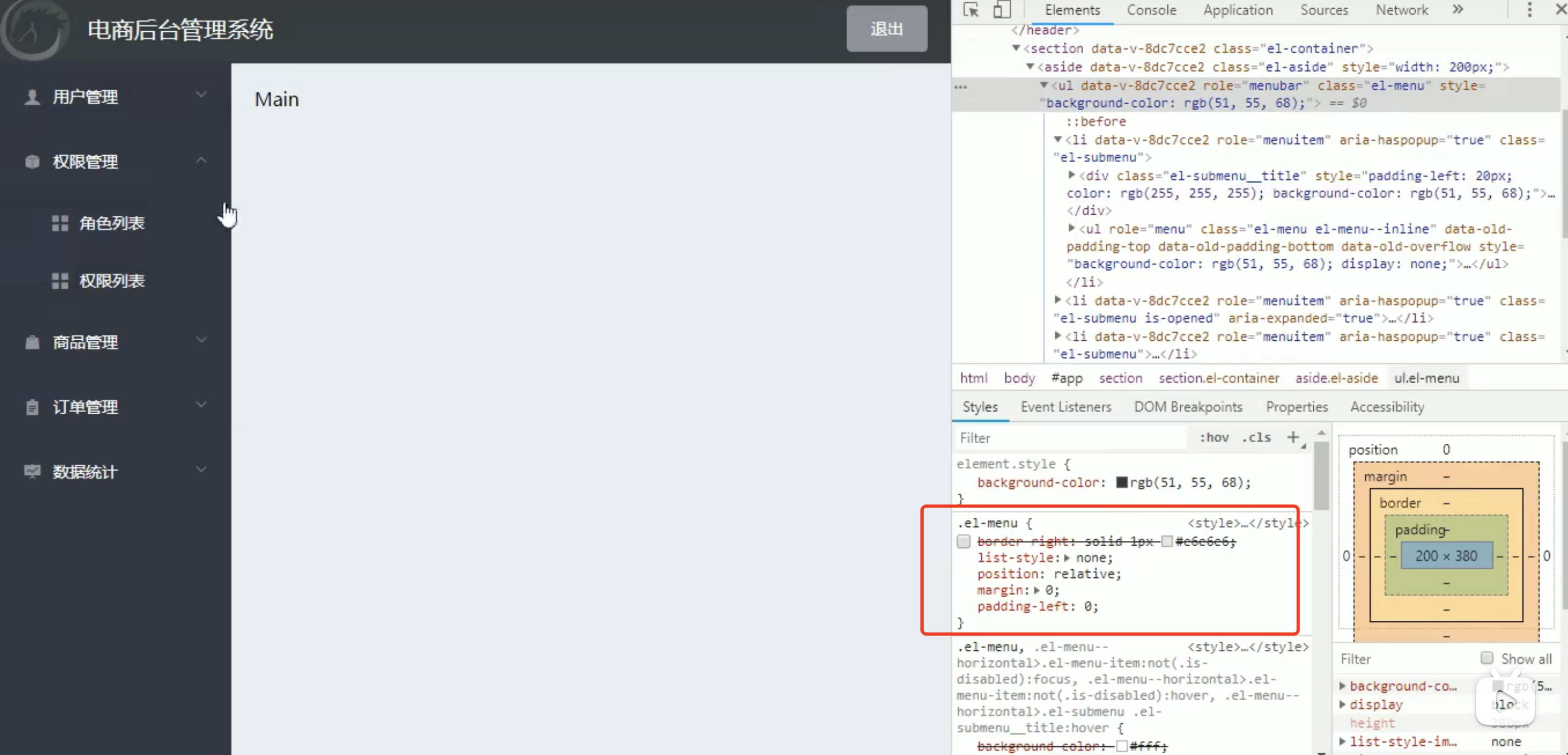Open the Network tab

[1401, 10]
